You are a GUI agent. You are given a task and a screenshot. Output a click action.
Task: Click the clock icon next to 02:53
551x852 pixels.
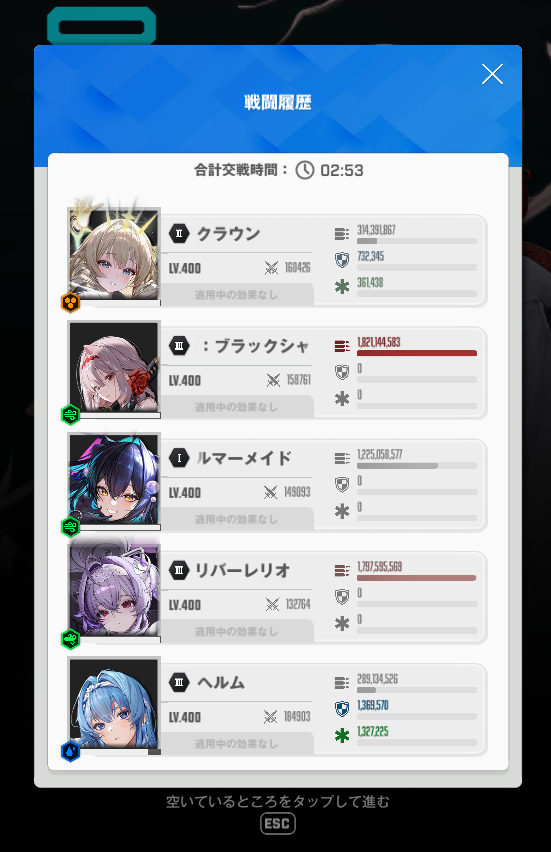[305, 170]
